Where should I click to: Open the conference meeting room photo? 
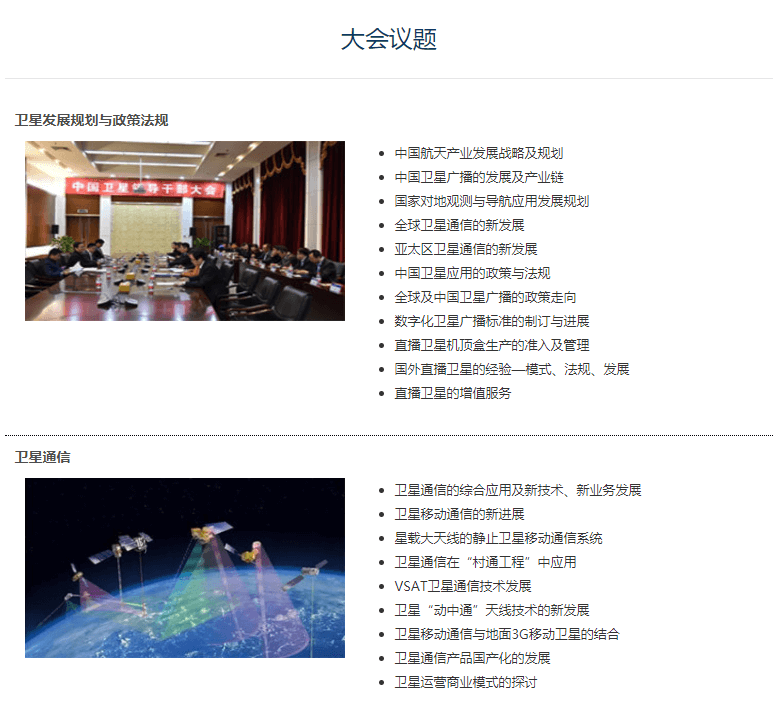(185, 231)
